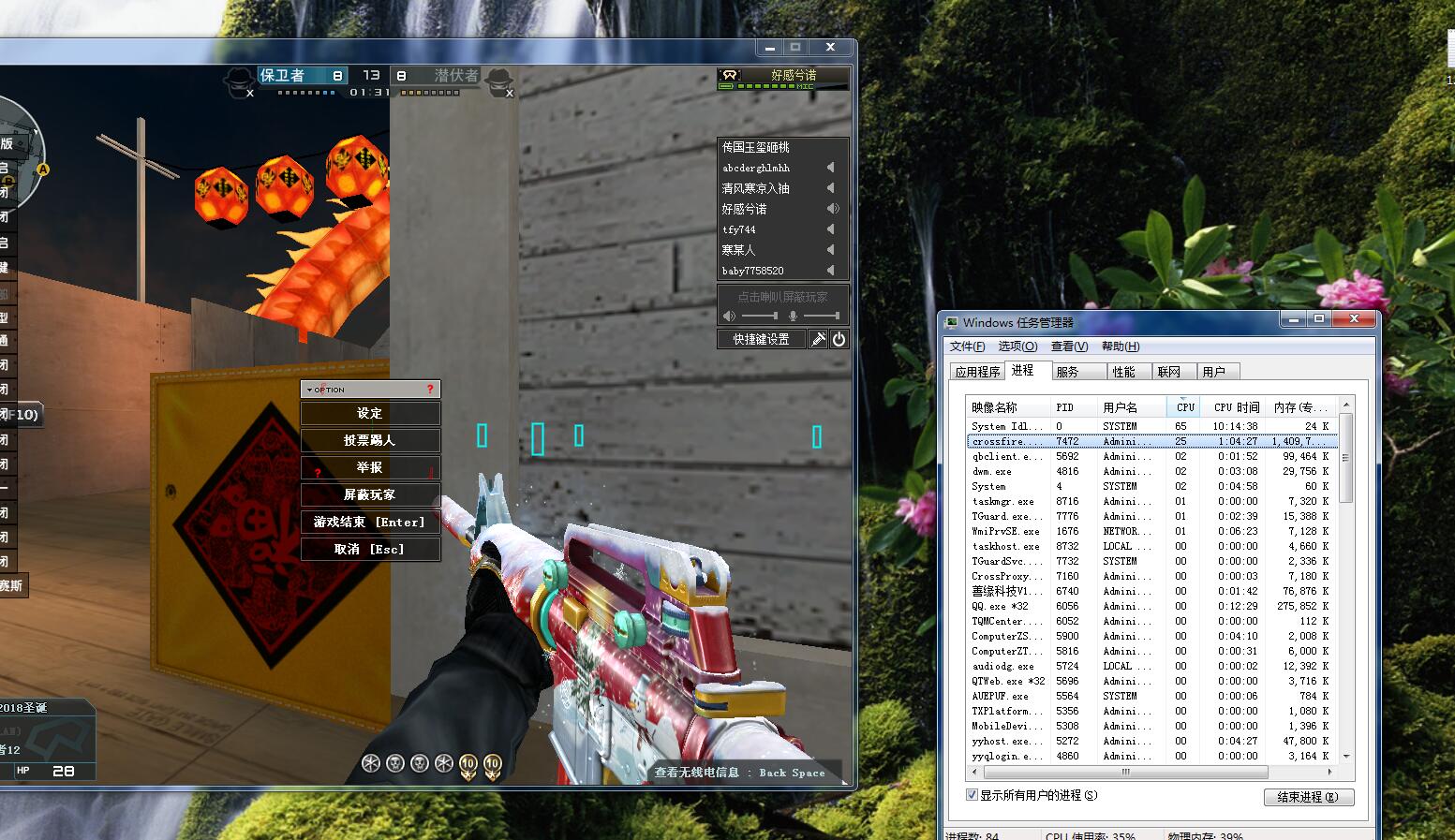Collapse the OPTION menu triangle

point(310,390)
